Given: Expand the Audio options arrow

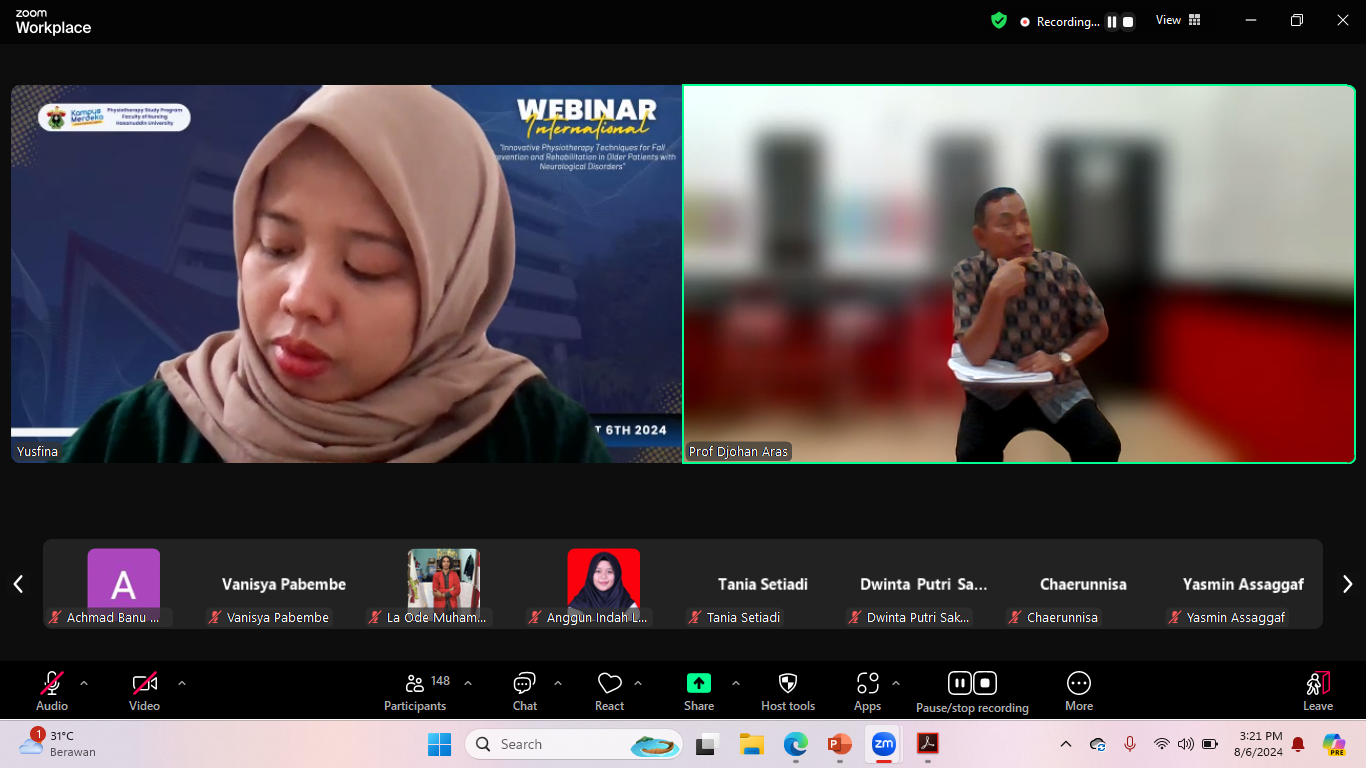Looking at the screenshot, I should tap(84, 683).
